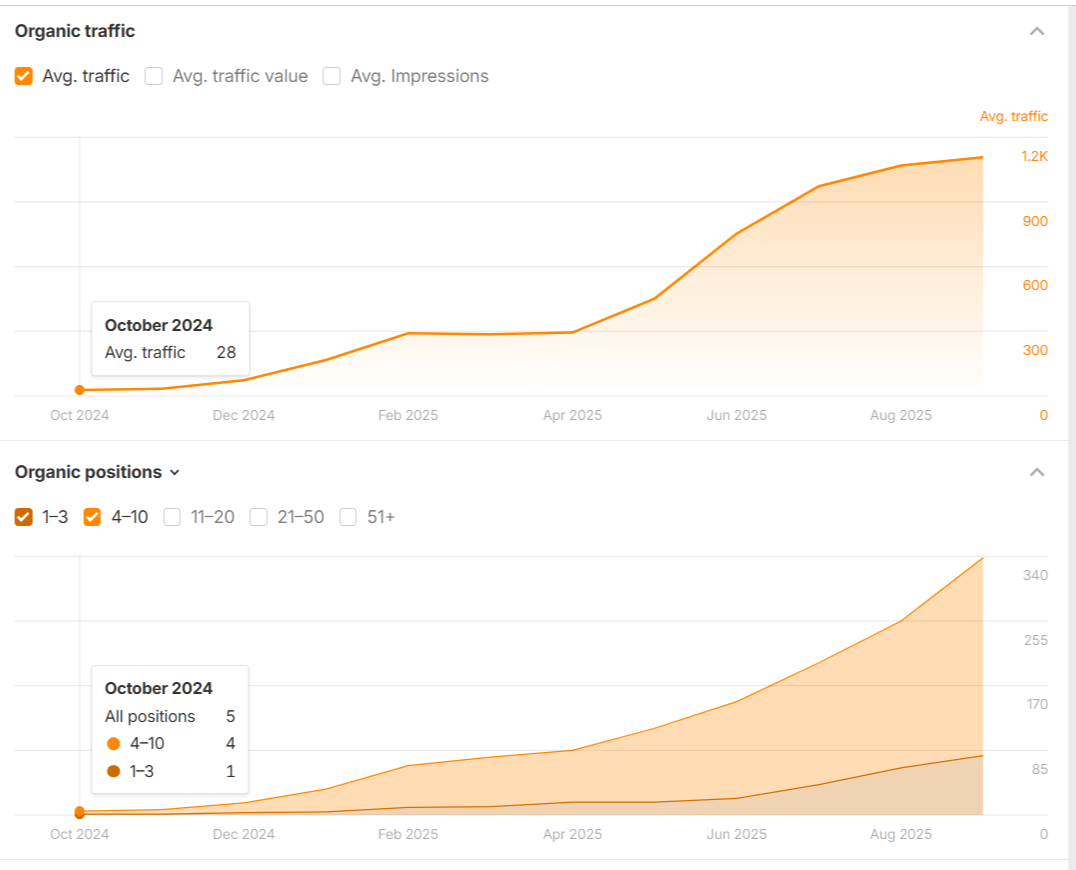Click the orange Avg. traffic axis title
Viewport: 1076px width, 870px height.
pyautogui.click(x=1013, y=117)
